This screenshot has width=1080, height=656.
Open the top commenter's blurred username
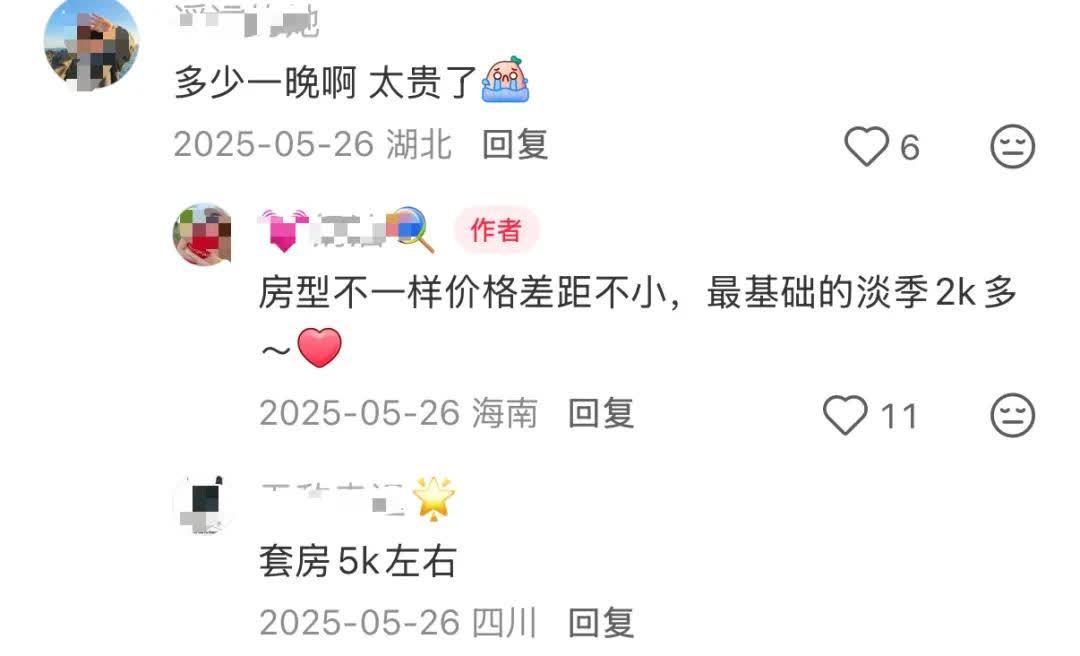point(247,21)
